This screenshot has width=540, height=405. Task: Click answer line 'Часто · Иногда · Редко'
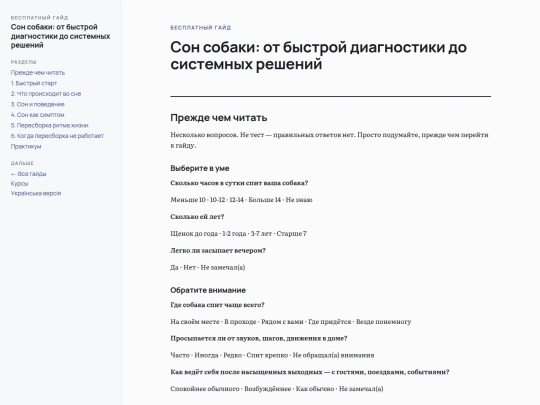coord(272,355)
